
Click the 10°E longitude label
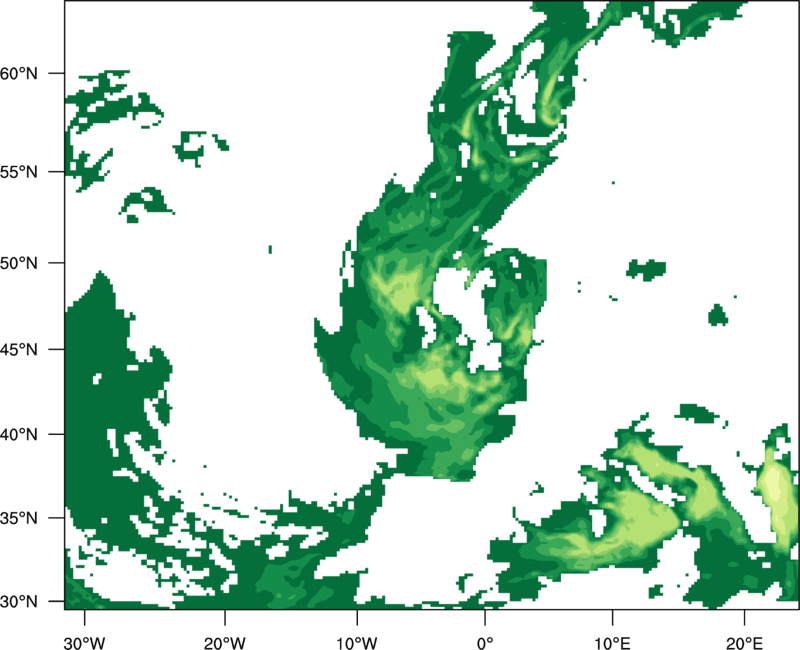pos(612,643)
